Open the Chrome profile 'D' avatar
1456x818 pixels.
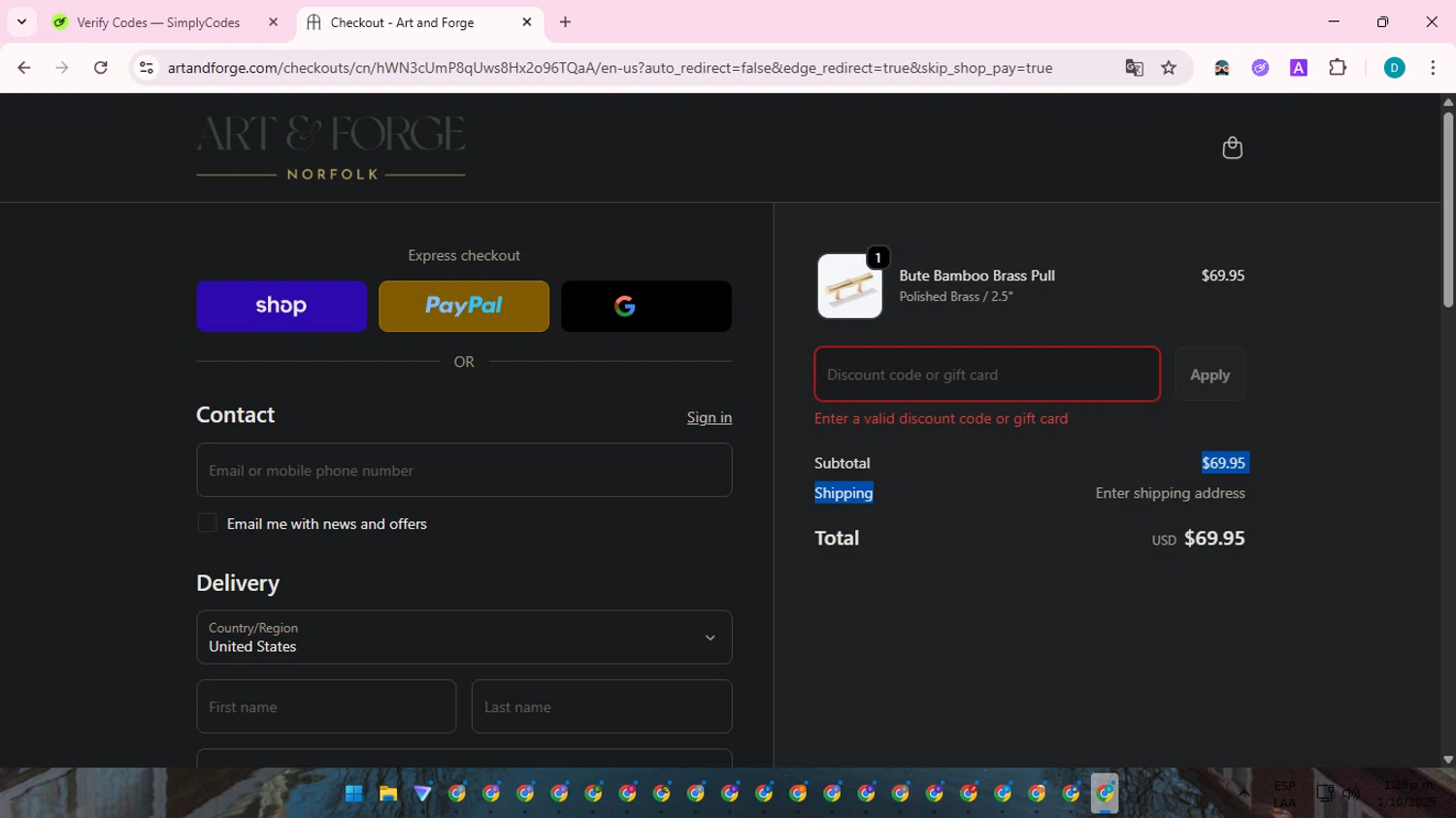tap(1394, 68)
